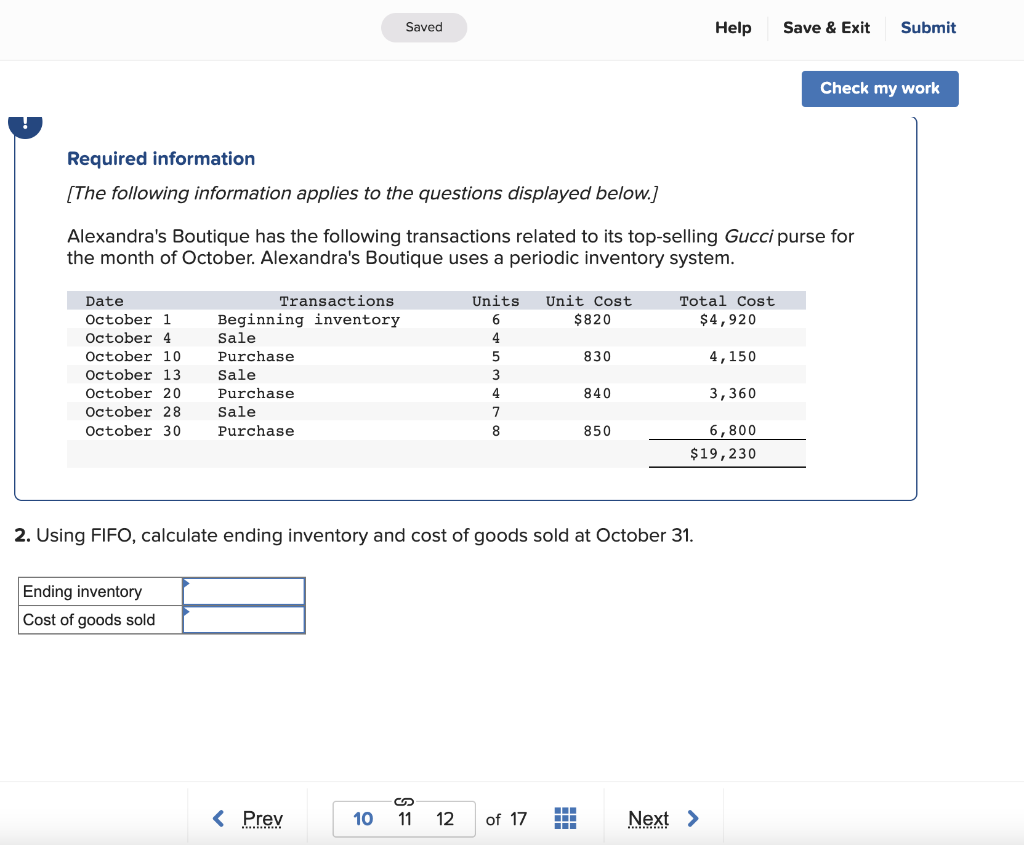
Task: Click the Check my work button
Action: [879, 88]
